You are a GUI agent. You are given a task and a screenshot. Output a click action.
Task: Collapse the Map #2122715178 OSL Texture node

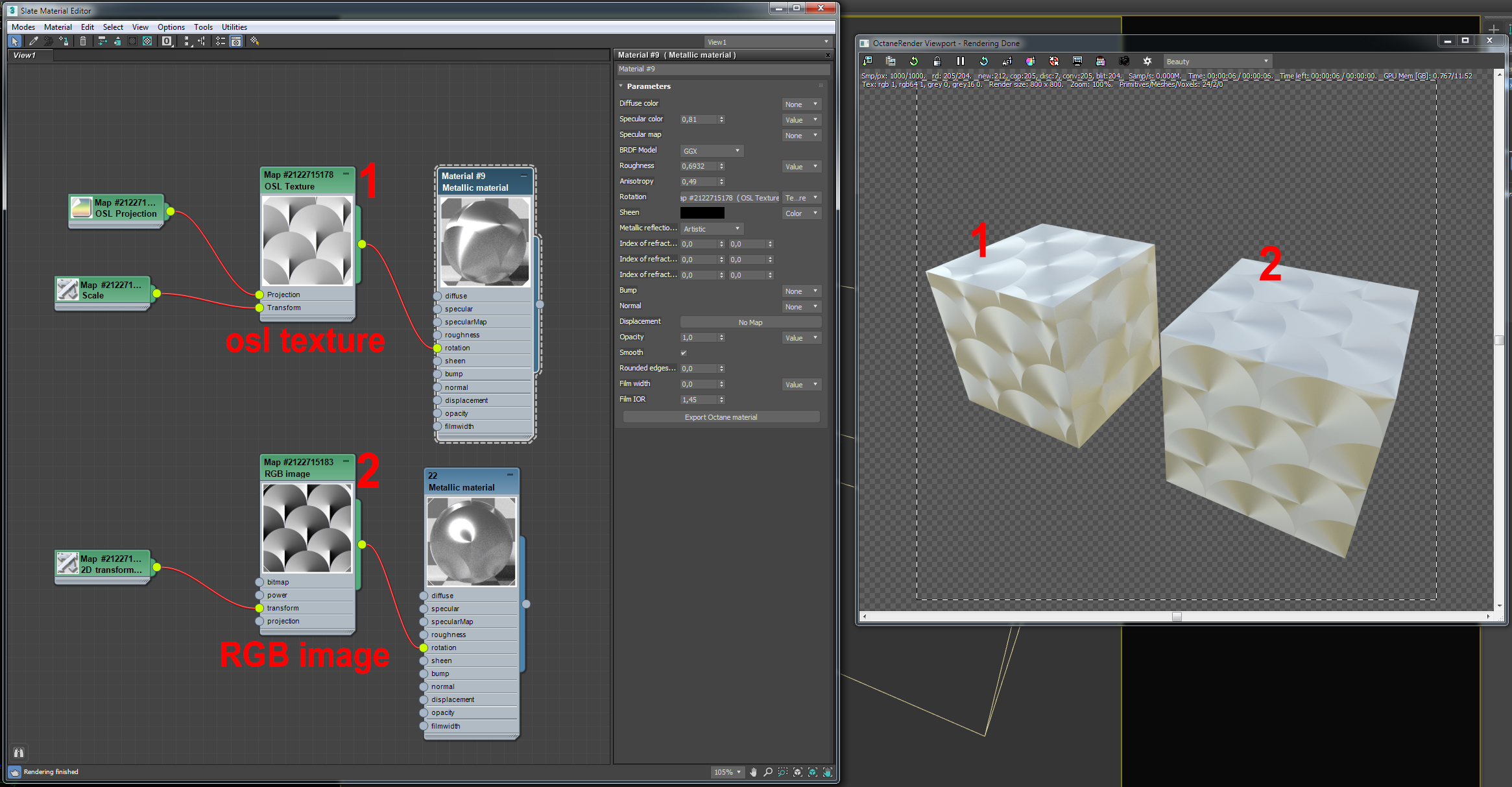[346, 174]
